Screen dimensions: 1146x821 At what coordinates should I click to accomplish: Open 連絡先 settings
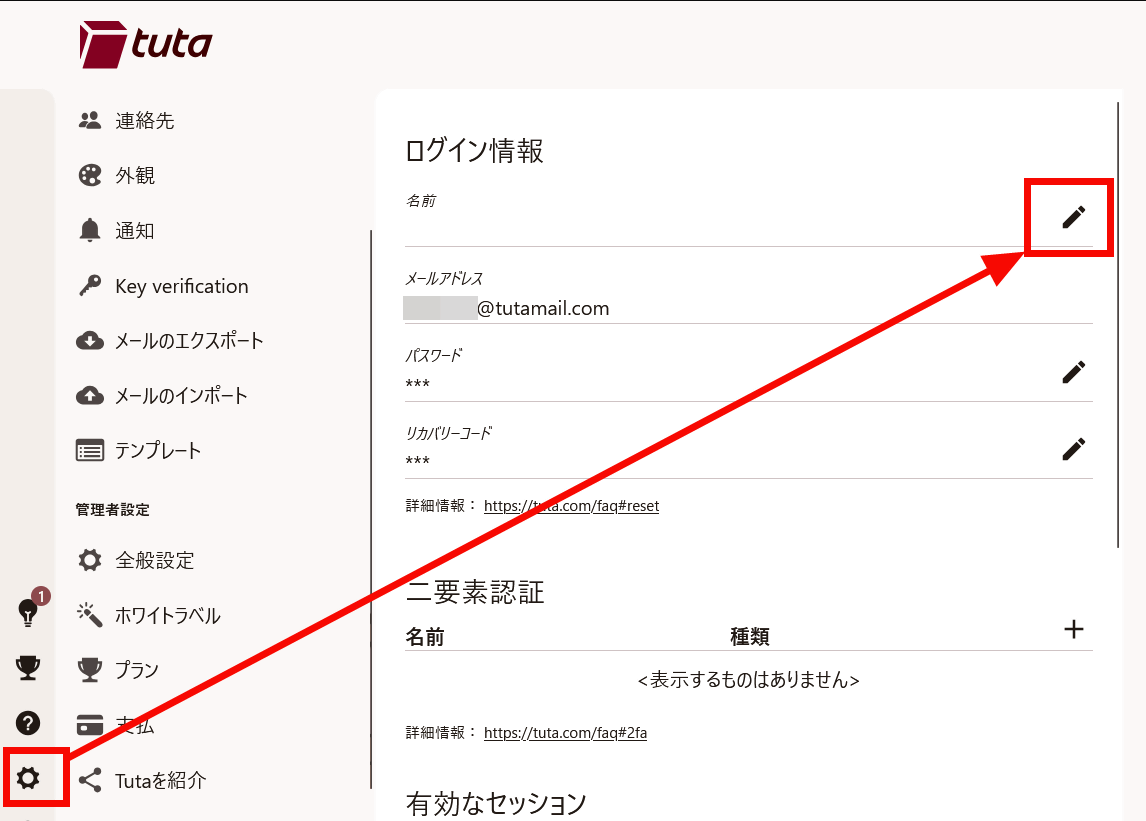coord(145,121)
